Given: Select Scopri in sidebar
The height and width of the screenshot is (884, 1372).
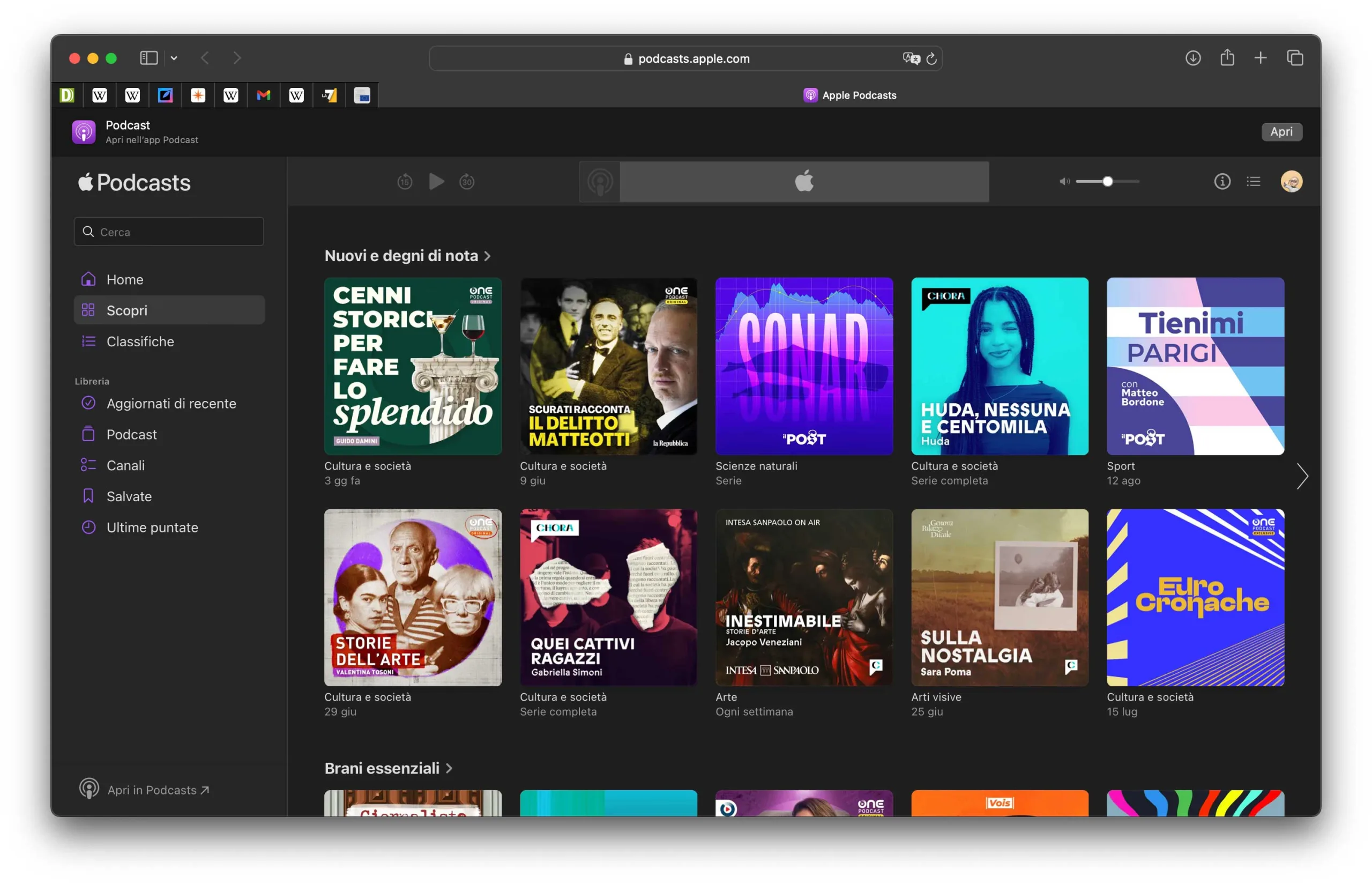Looking at the screenshot, I should 169,310.
